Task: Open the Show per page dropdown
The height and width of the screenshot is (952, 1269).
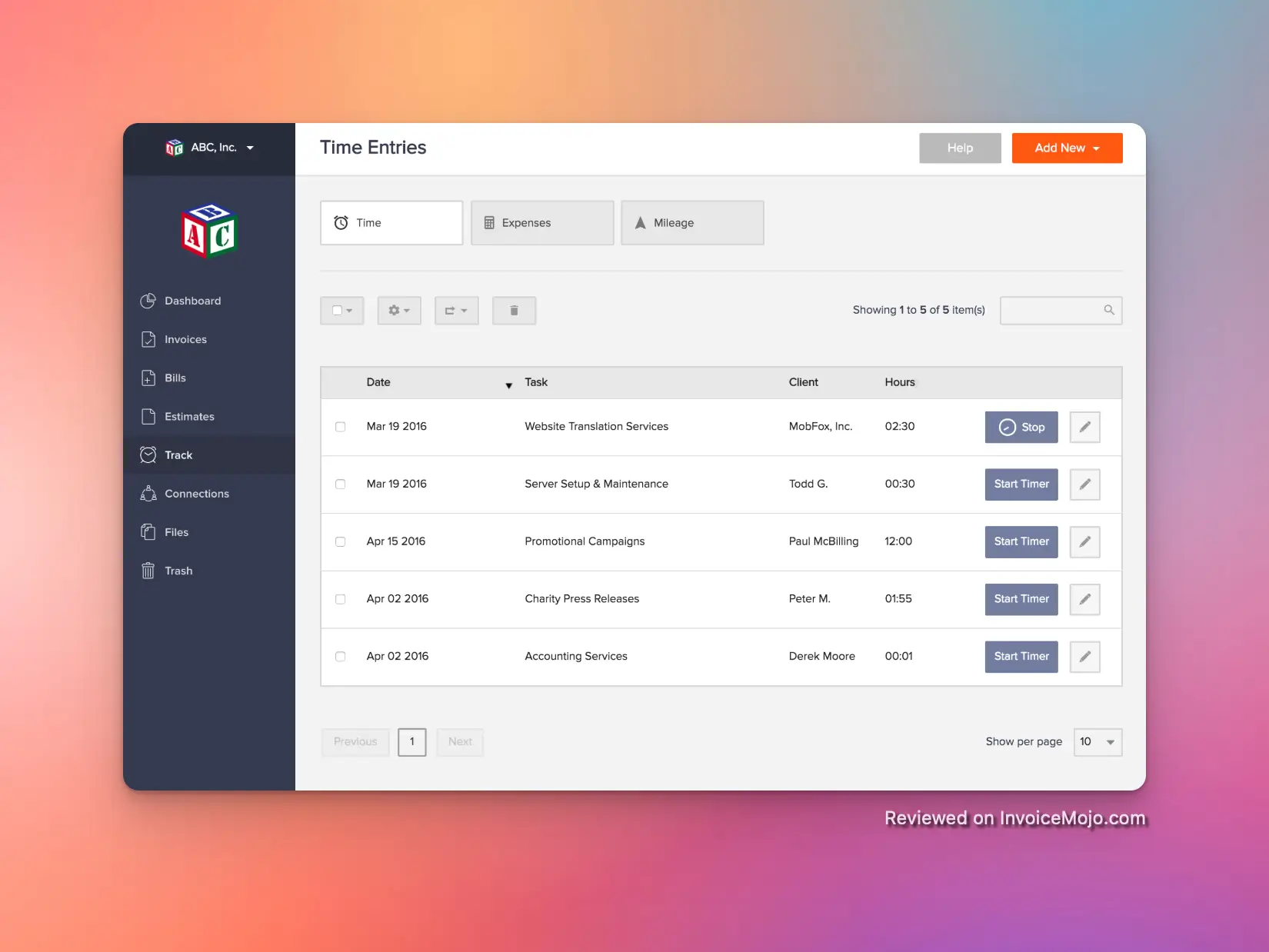Action: [1097, 742]
